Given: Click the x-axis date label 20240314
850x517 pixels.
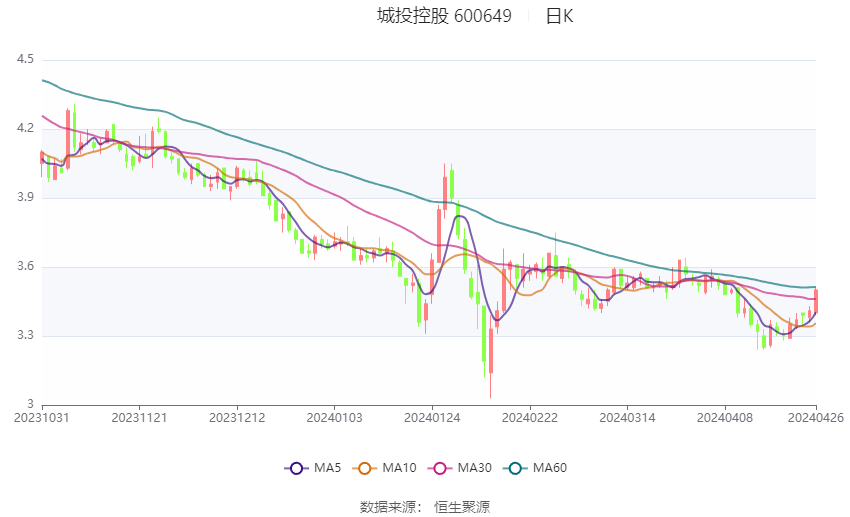Looking at the screenshot, I should (x=627, y=418).
